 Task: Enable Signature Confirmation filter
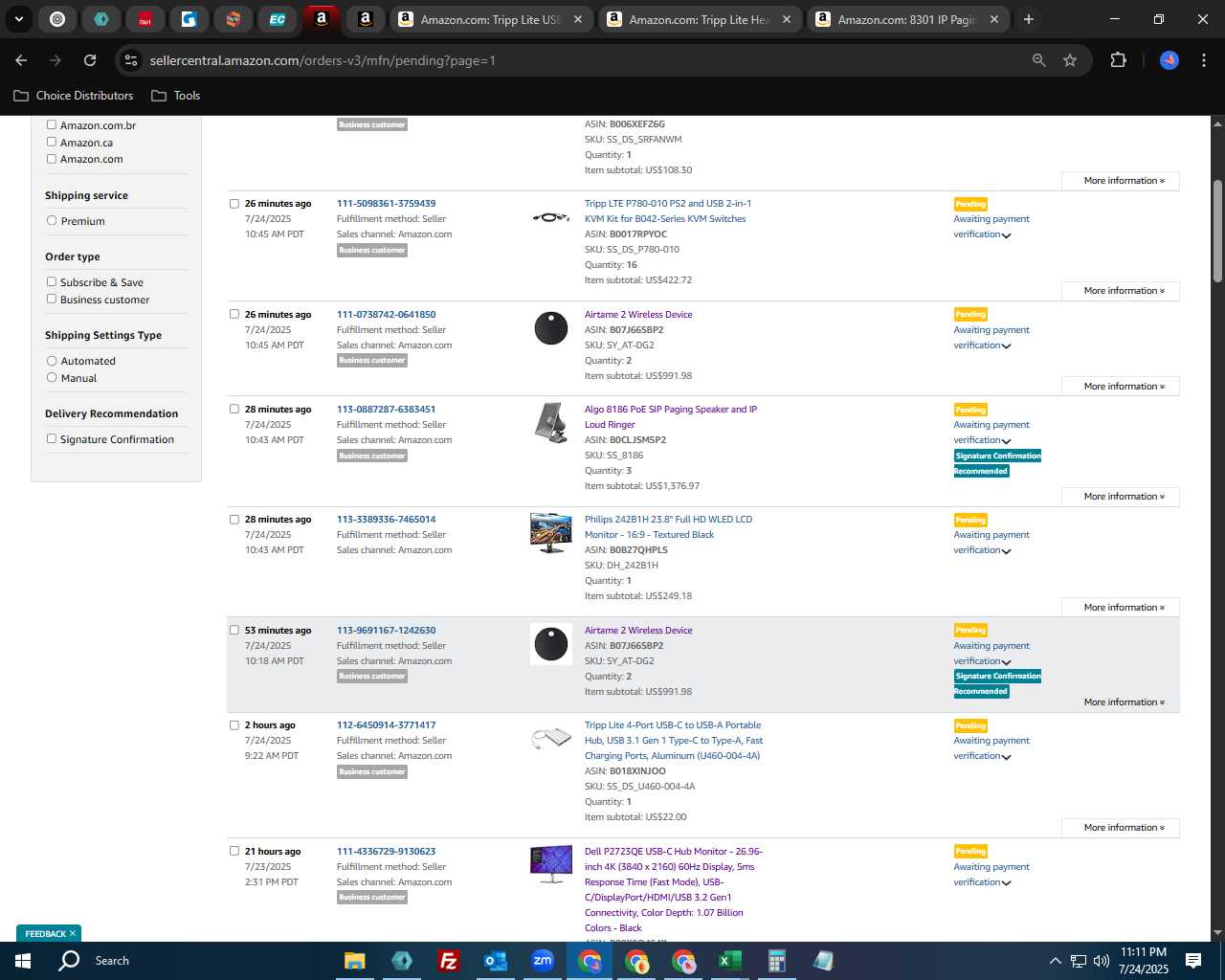point(52,439)
